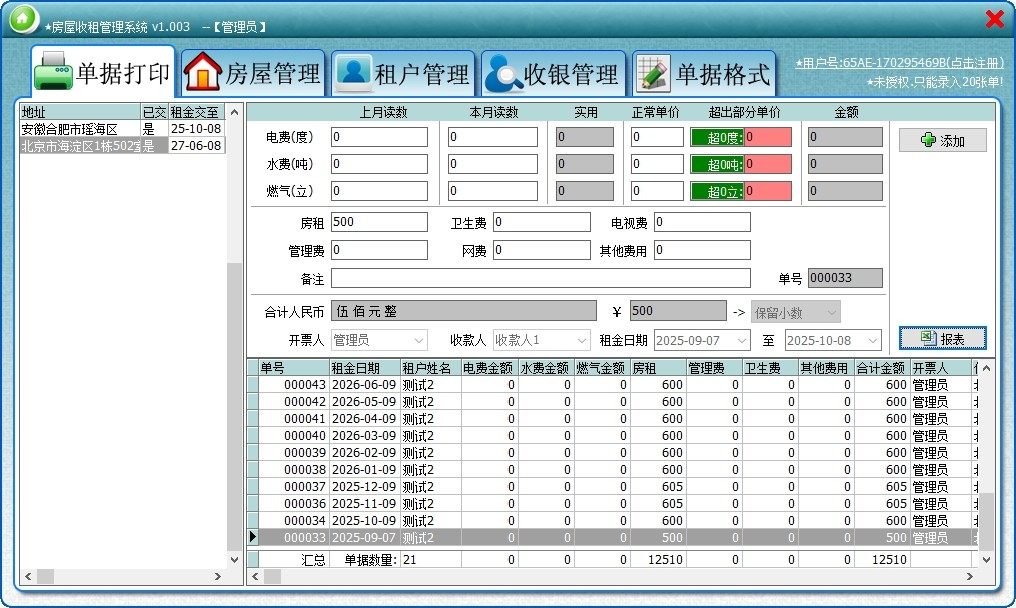
Task: Click the 水费 上月读数 input field
Action: (379, 164)
